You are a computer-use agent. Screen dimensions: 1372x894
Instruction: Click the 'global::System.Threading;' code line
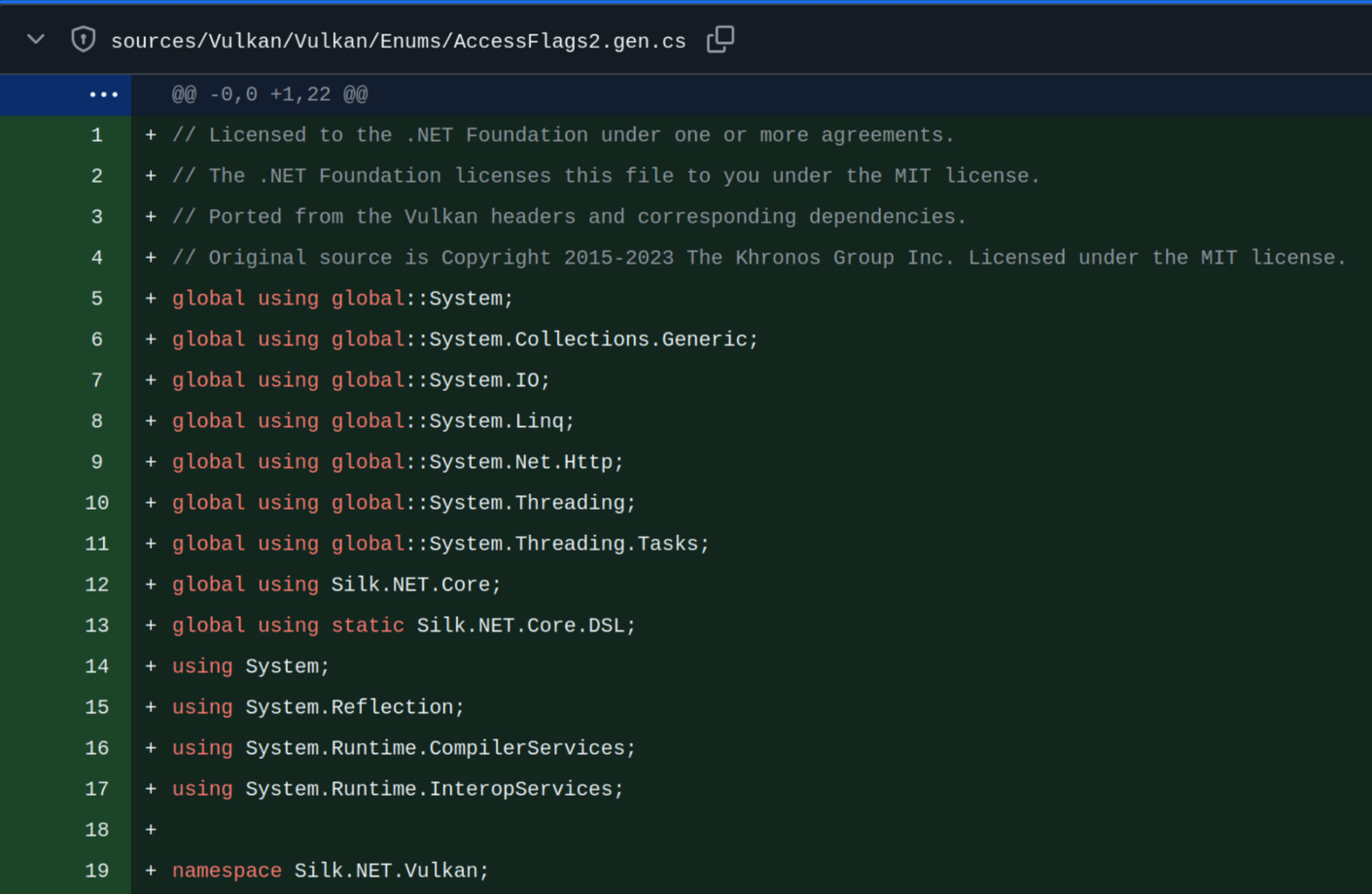pyautogui.click(x=404, y=503)
